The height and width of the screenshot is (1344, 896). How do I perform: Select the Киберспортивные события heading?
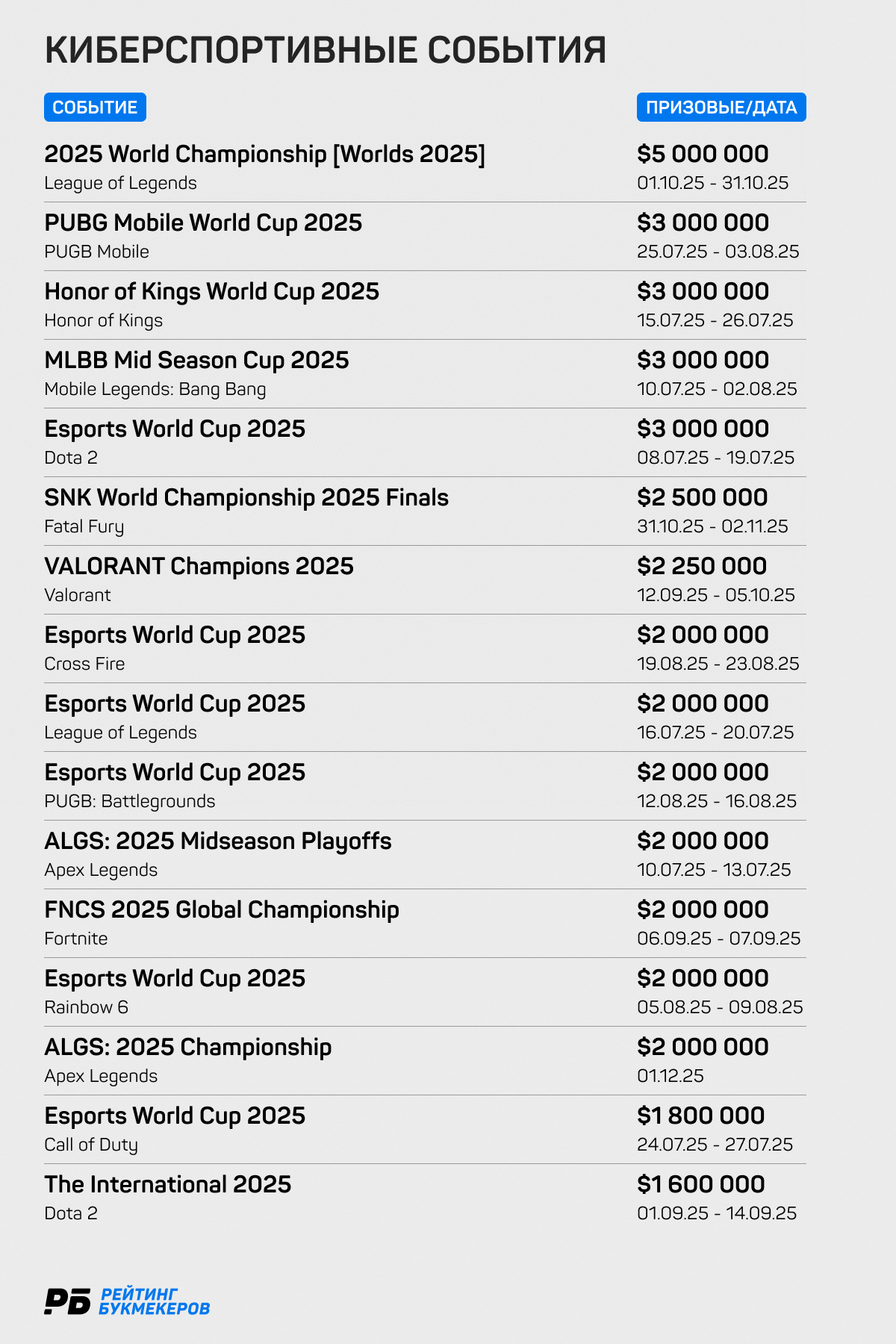325,50
